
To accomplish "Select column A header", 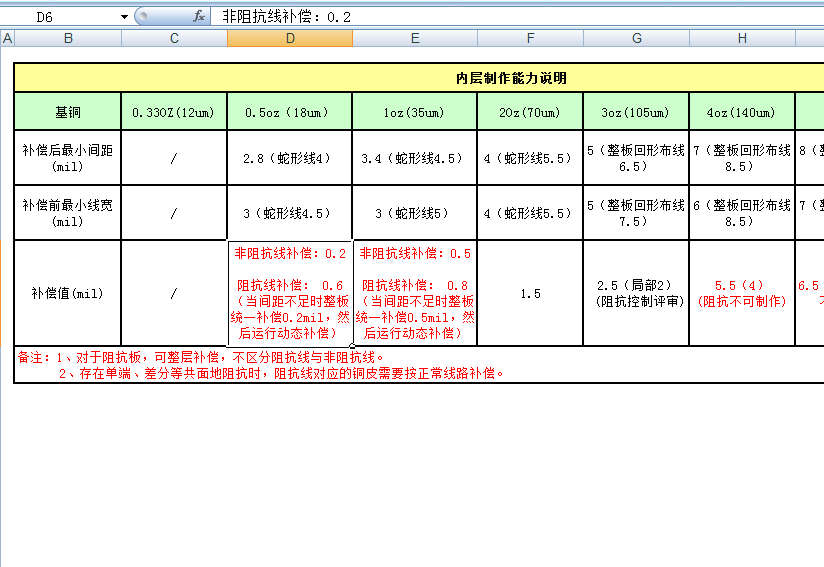I will point(7,38).
